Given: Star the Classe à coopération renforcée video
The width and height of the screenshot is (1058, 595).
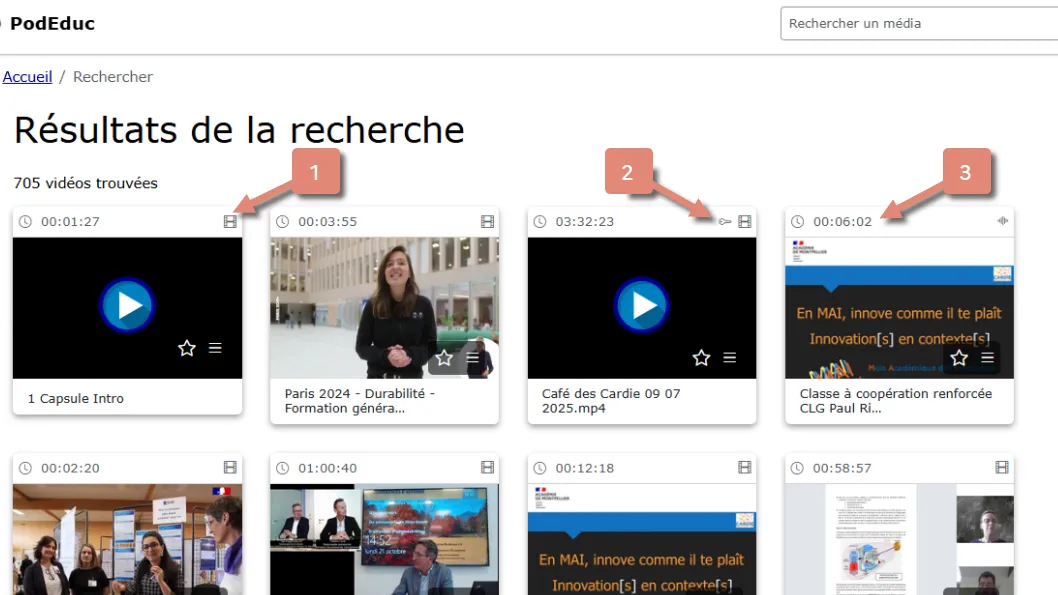Looking at the screenshot, I should click(959, 358).
